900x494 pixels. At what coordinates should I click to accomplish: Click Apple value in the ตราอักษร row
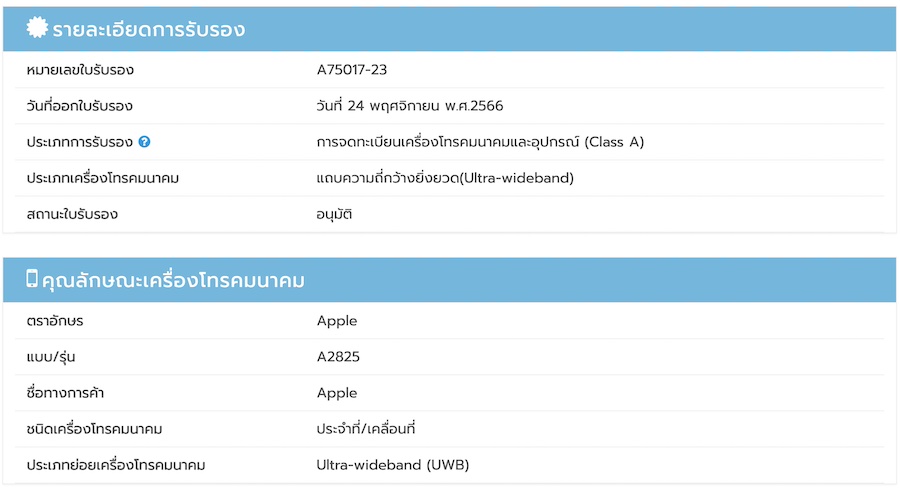[337, 321]
